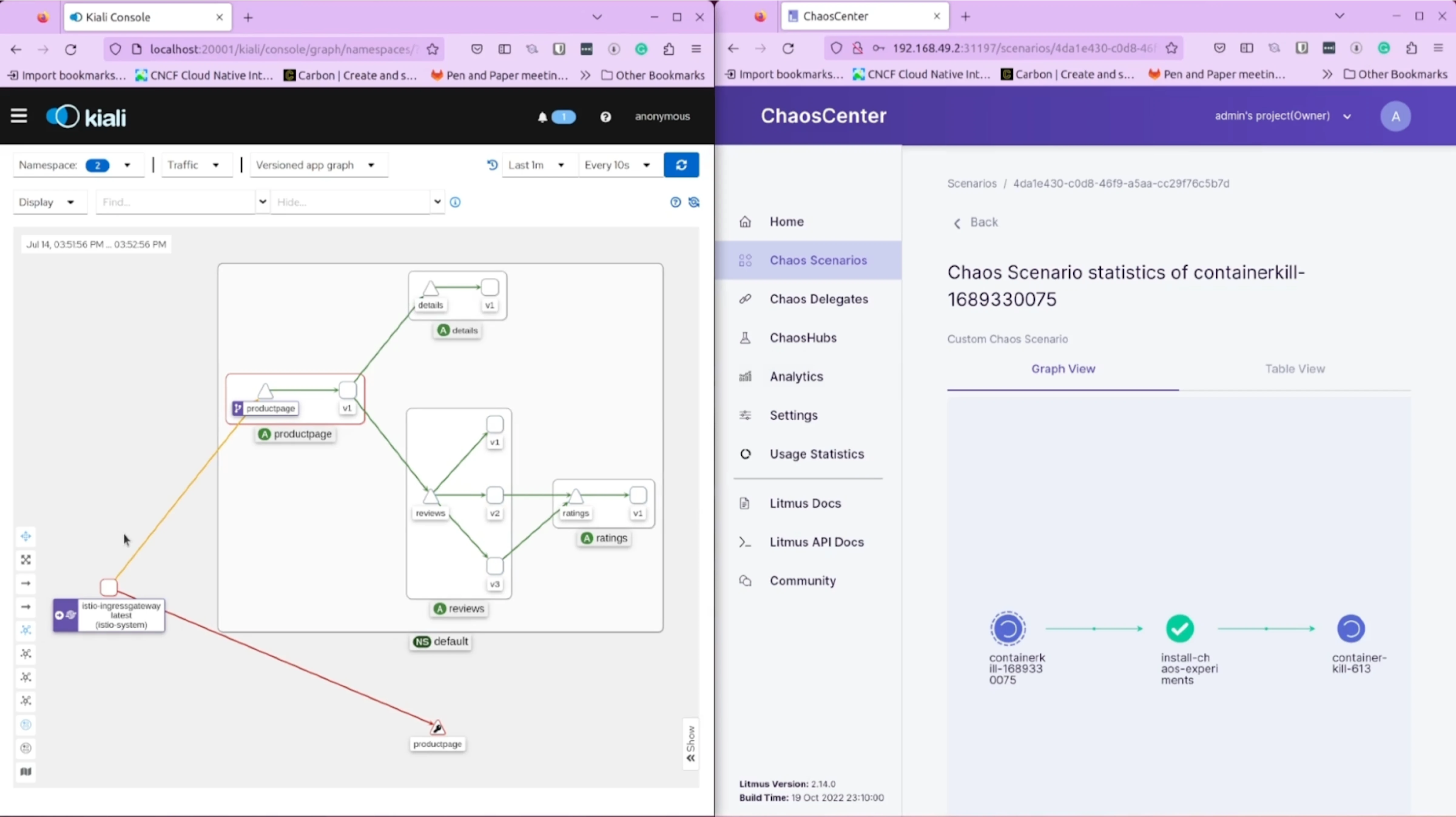This screenshot has width=1456, height=817.
Task: Open new tab in Kiali browser window
Action: tap(248, 18)
